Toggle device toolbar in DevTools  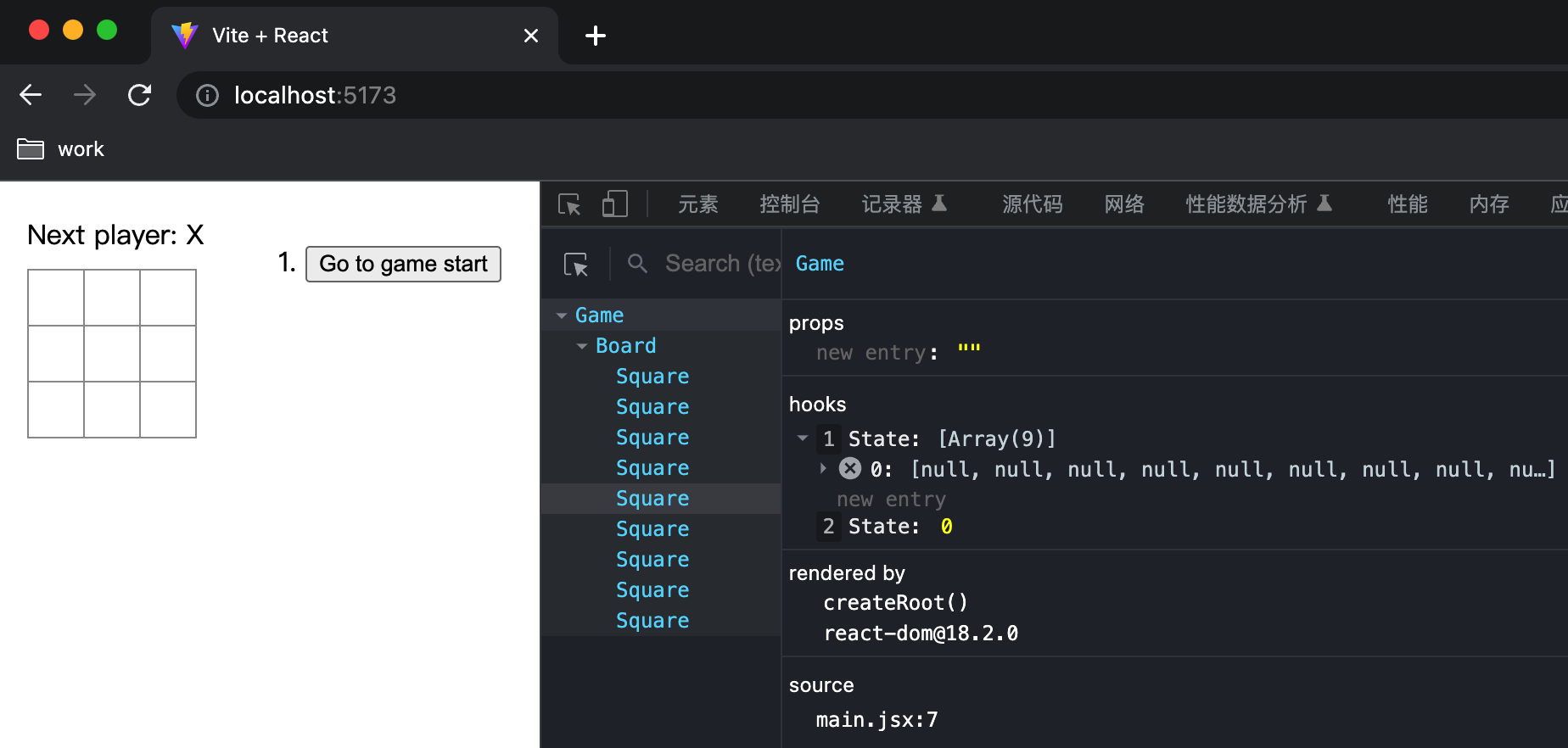click(614, 204)
